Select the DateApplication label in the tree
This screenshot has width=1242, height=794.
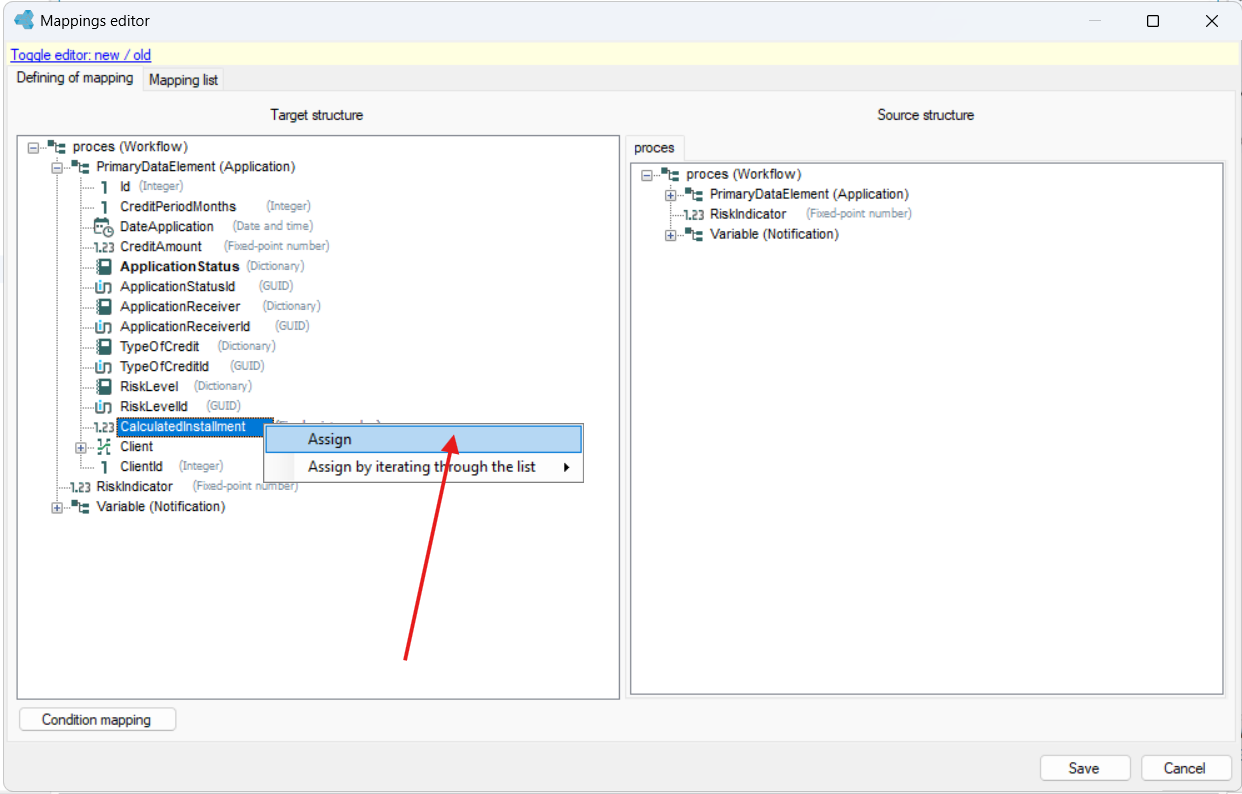[167, 227]
